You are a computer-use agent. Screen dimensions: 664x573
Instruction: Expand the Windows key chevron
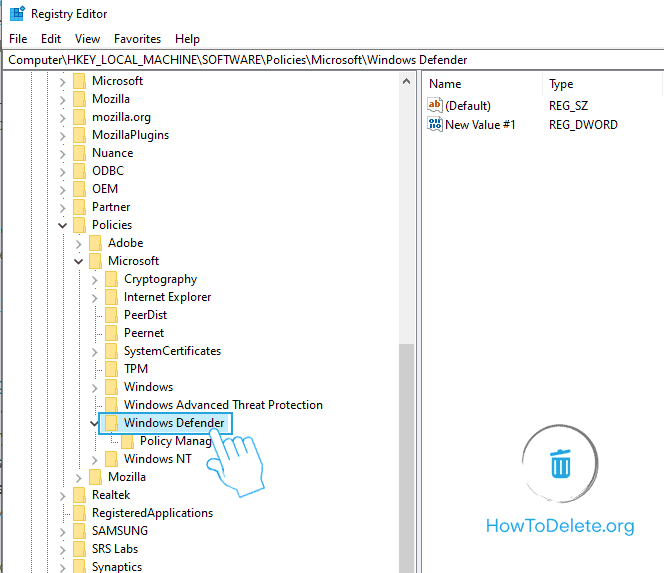coord(95,388)
